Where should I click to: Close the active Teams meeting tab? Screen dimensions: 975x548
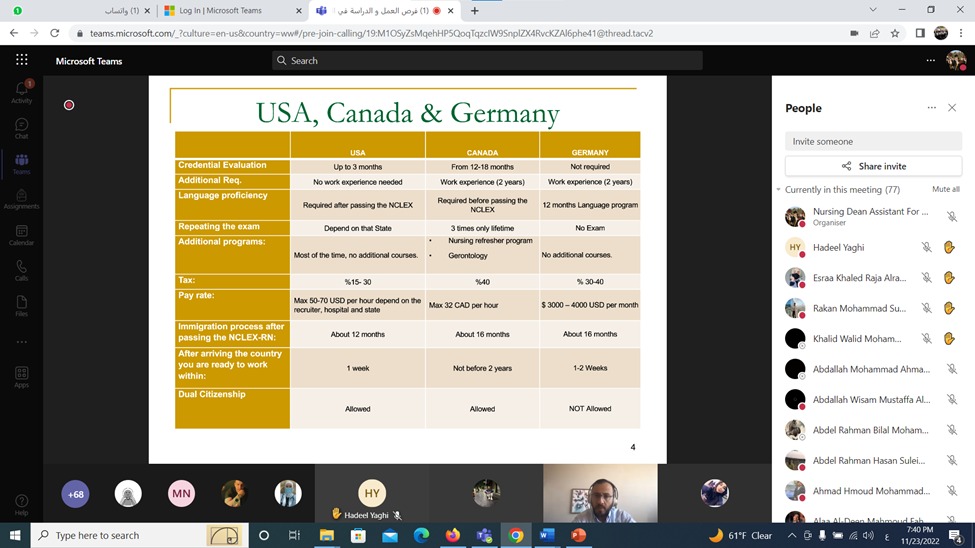[451, 11]
